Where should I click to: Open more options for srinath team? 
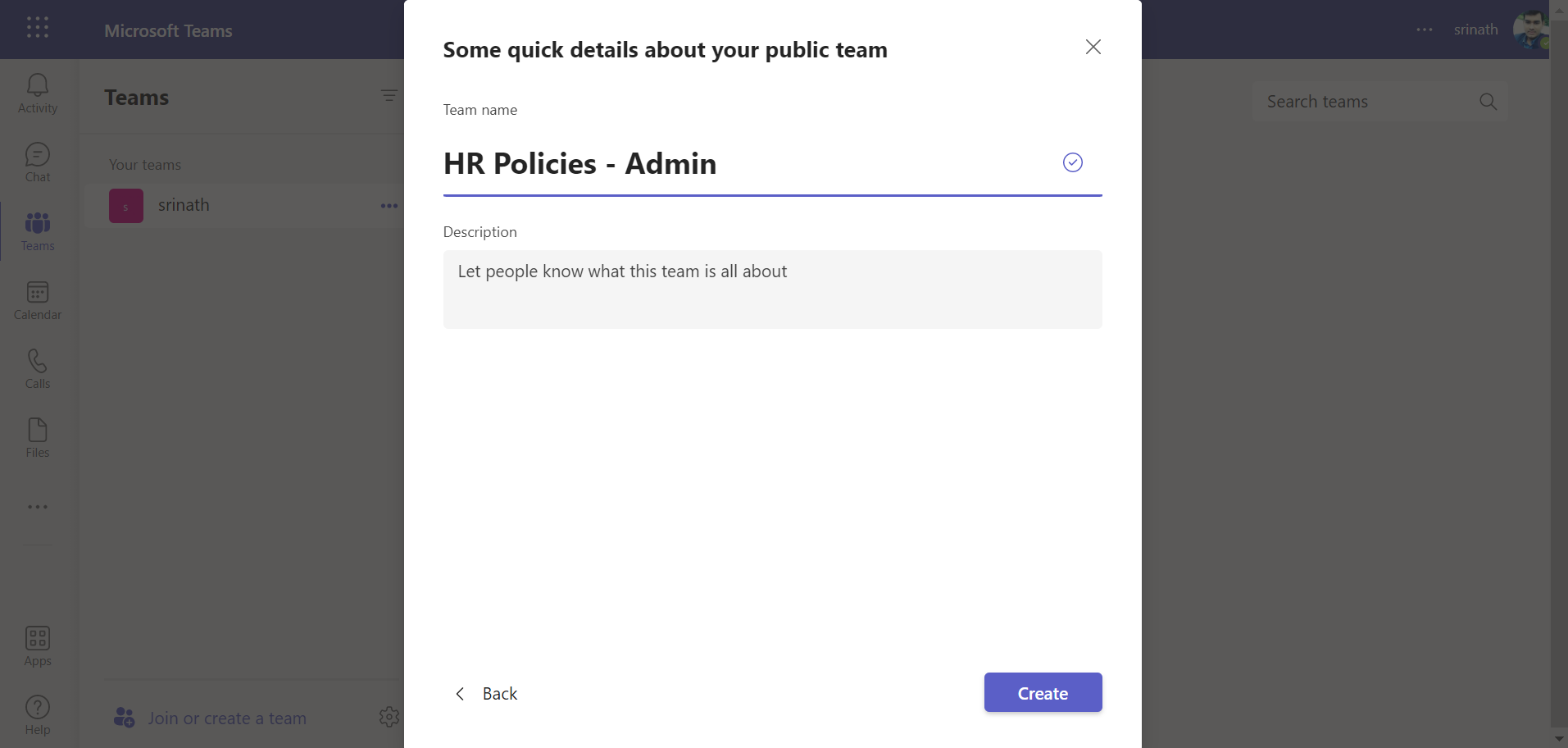(x=389, y=206)
